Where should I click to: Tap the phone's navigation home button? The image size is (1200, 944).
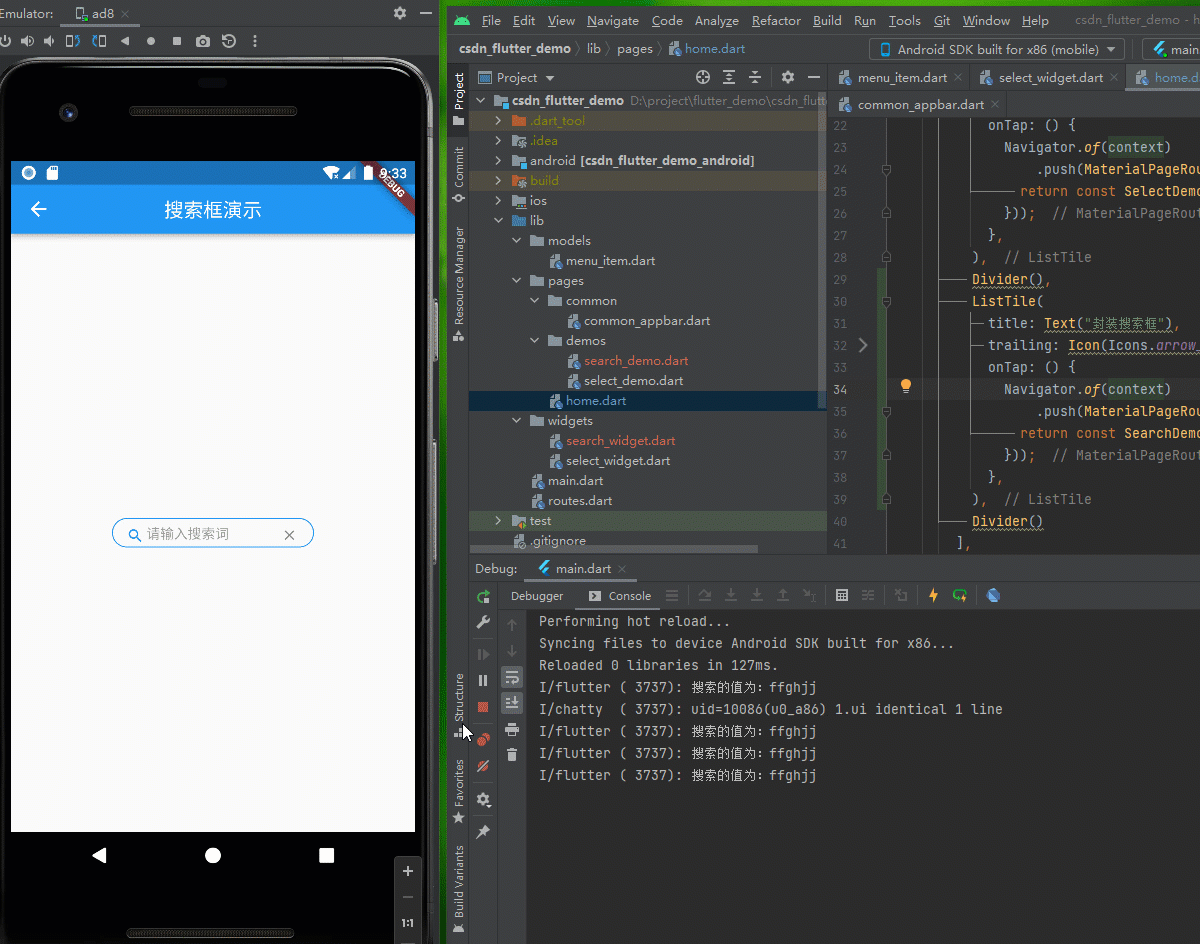pyautogui.click(x=213, y=855)
